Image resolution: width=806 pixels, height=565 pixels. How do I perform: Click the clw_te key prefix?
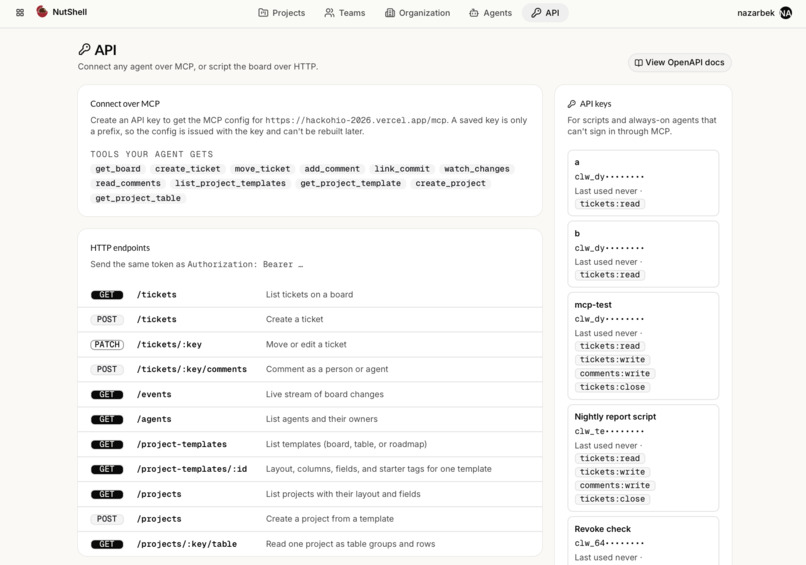[x=609, y=432]
